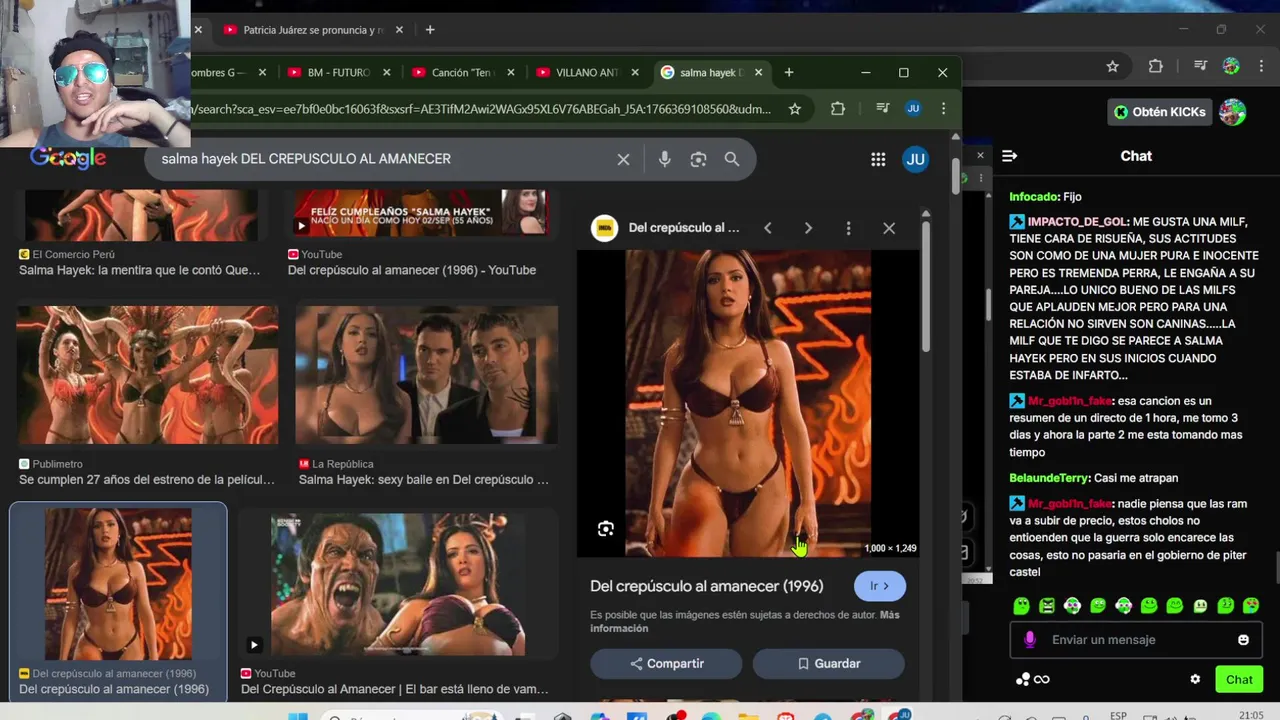Close the Patricia Juárez tab
The width and height of the screenshot is (1280, 720).
(399, 30)
